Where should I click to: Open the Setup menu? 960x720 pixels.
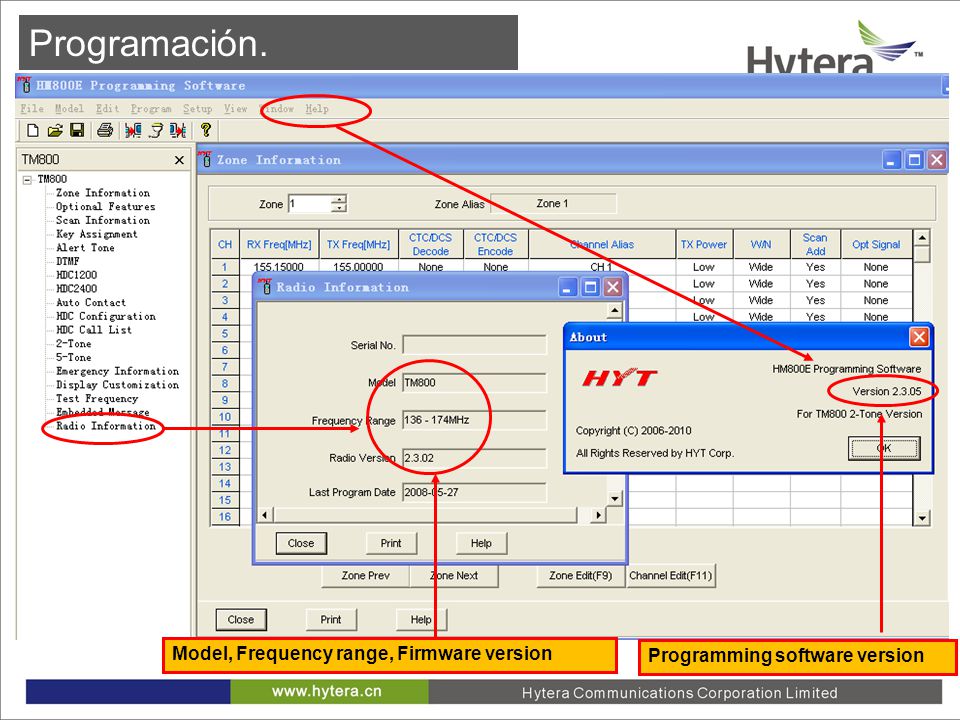[197, 109]
